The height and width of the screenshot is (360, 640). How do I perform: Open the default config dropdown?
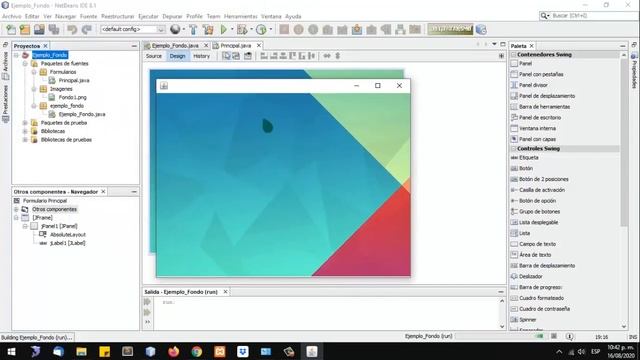[133, 29]
